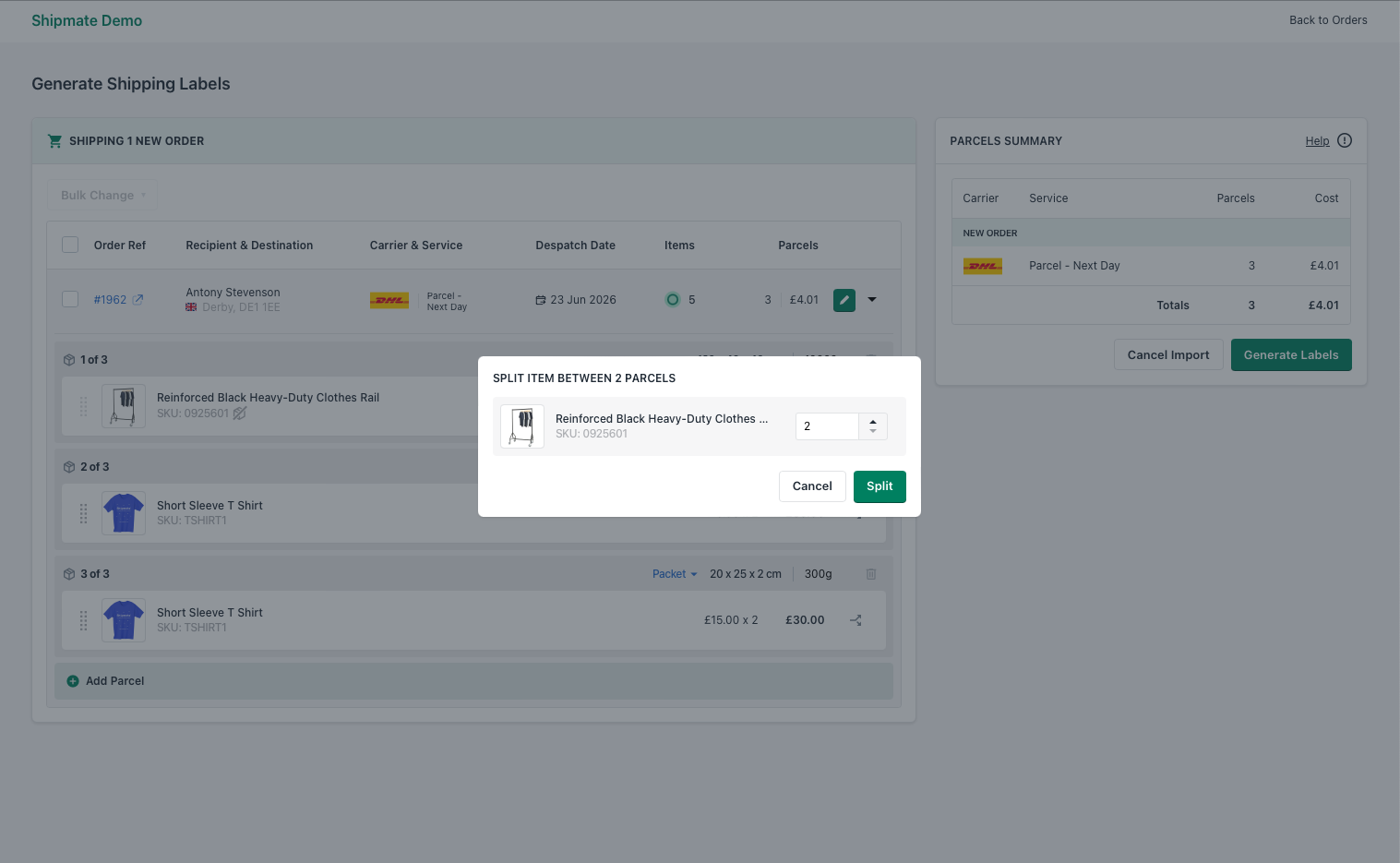Image resolution: width=1400 pixels, height=863 pixels.
Task: Go Back to Orders
Action: coord(1328,20)
